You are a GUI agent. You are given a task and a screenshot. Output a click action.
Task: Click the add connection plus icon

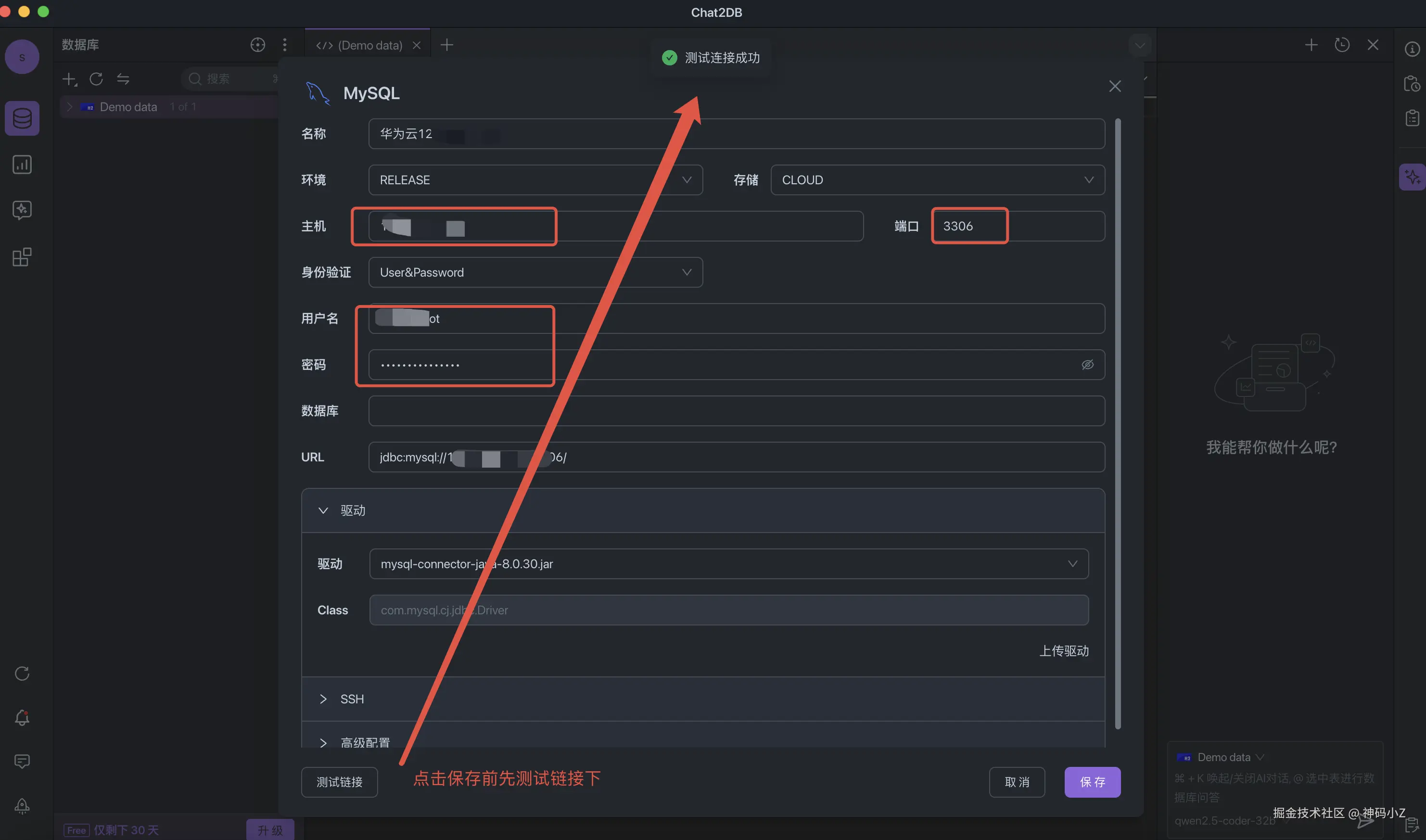tap(69, 79)
